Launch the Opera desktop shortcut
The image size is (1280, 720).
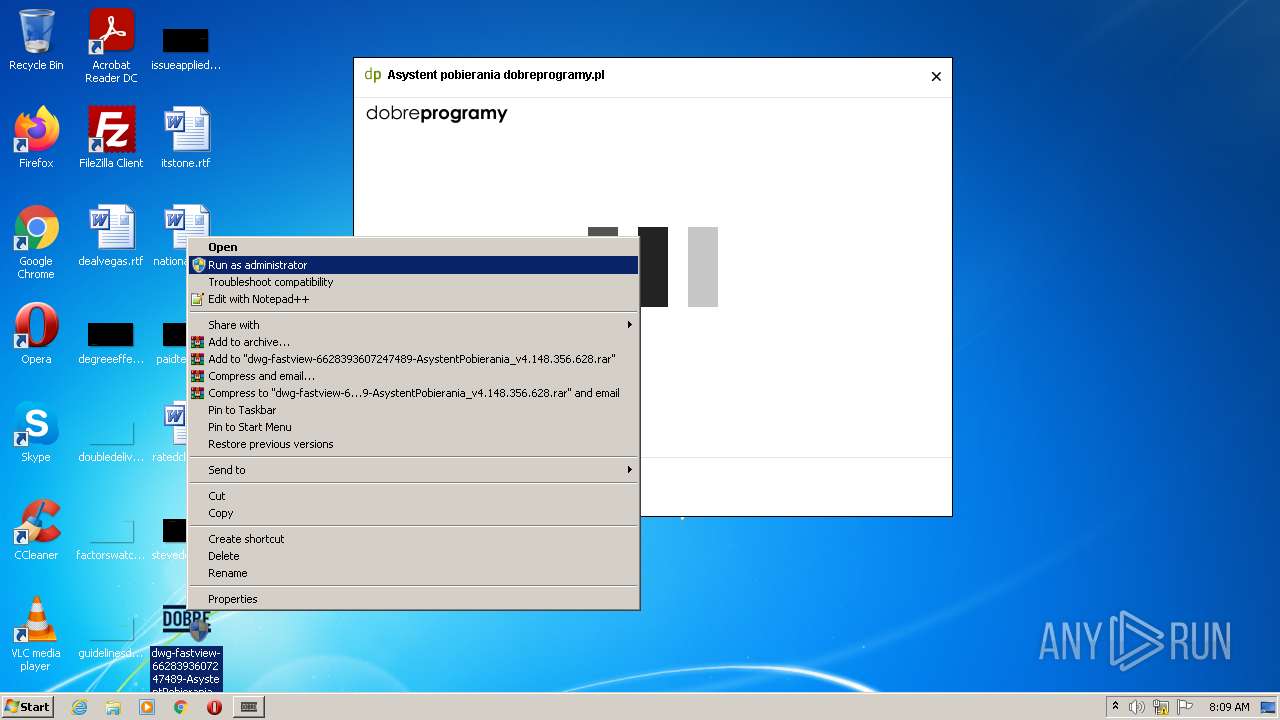tap(36, 334)
